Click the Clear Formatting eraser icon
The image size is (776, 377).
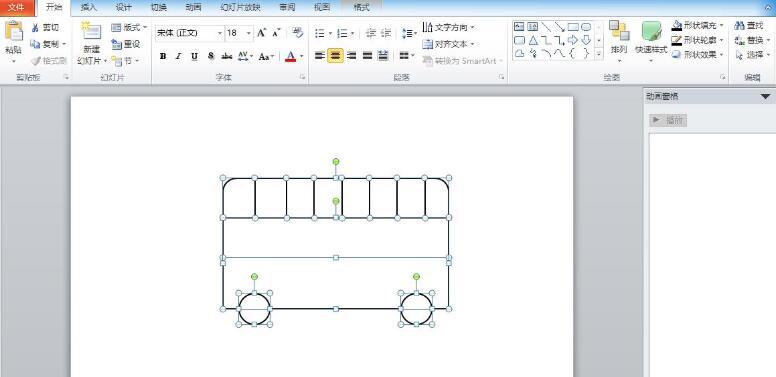click(297, 33)
